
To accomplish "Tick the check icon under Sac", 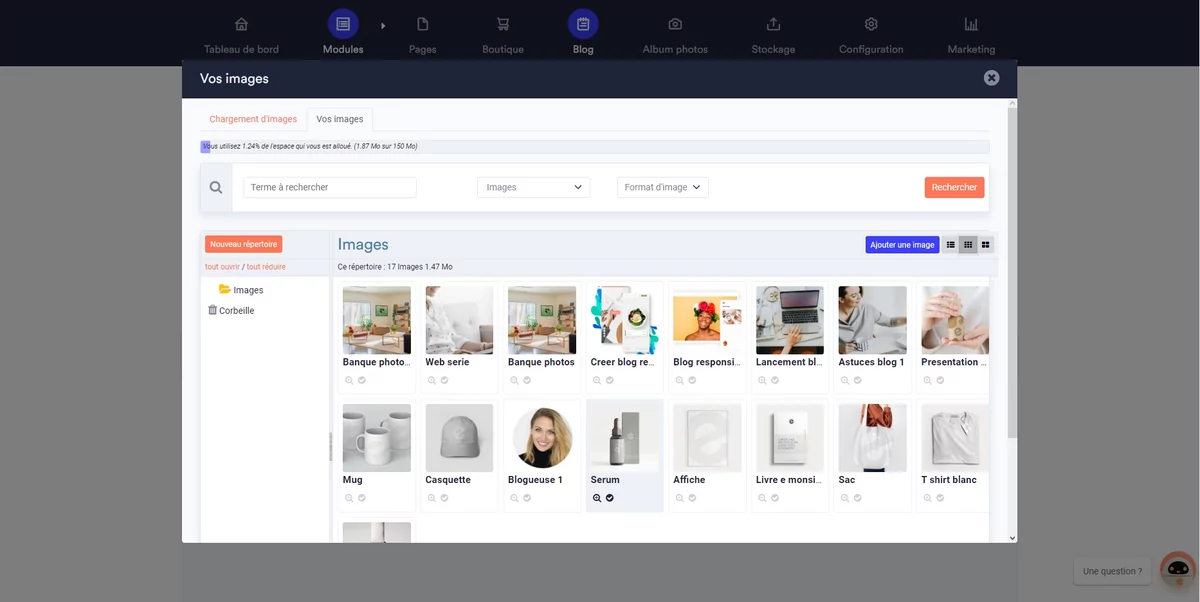I will [857, 498].
